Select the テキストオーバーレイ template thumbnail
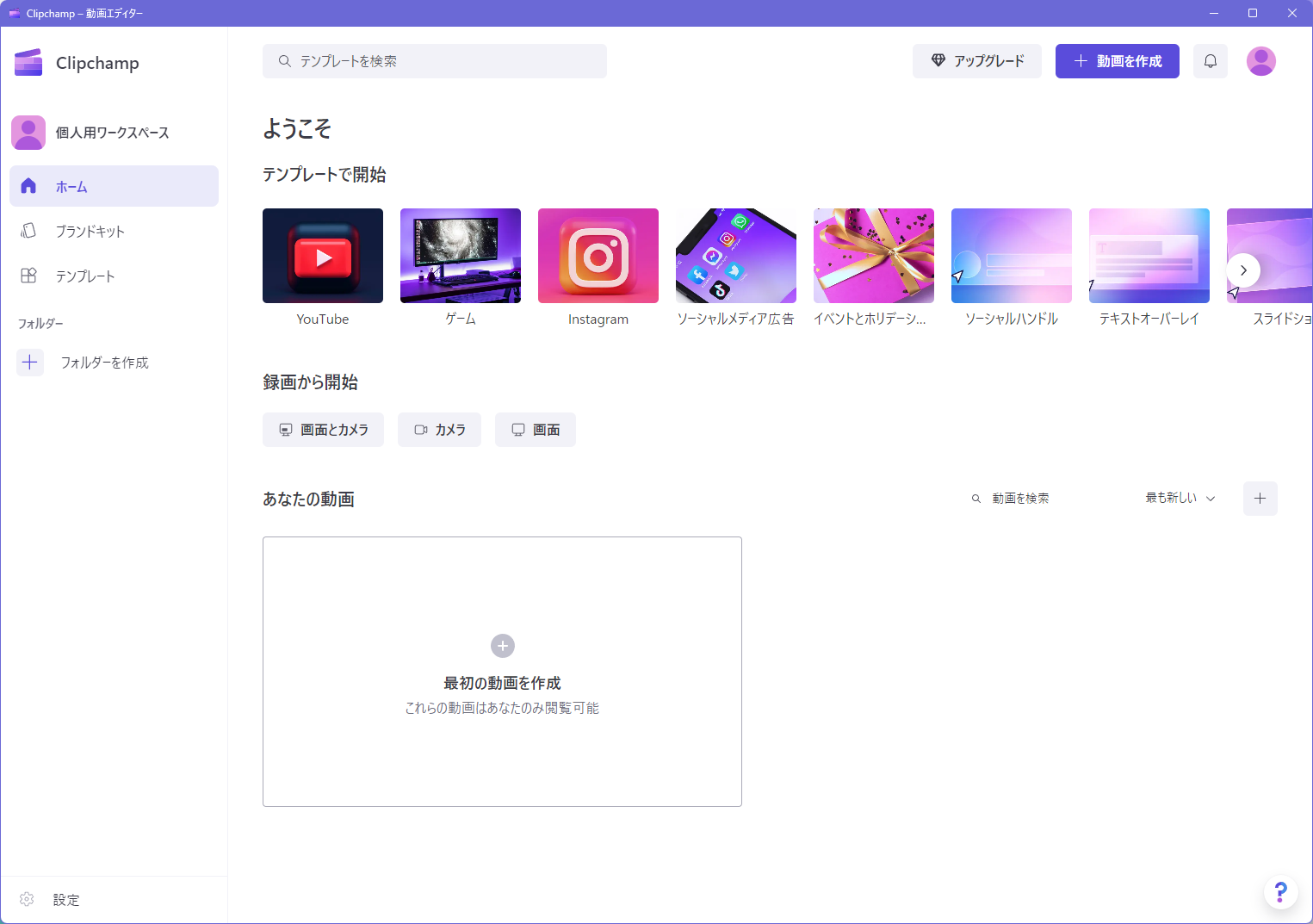The height and width of the screenshot is (924, 1313). (x=1149, y=256)
